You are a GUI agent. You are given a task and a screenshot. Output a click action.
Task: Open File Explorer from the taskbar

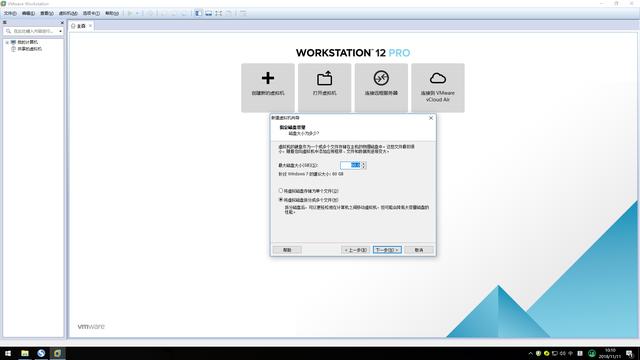[25, 353]
